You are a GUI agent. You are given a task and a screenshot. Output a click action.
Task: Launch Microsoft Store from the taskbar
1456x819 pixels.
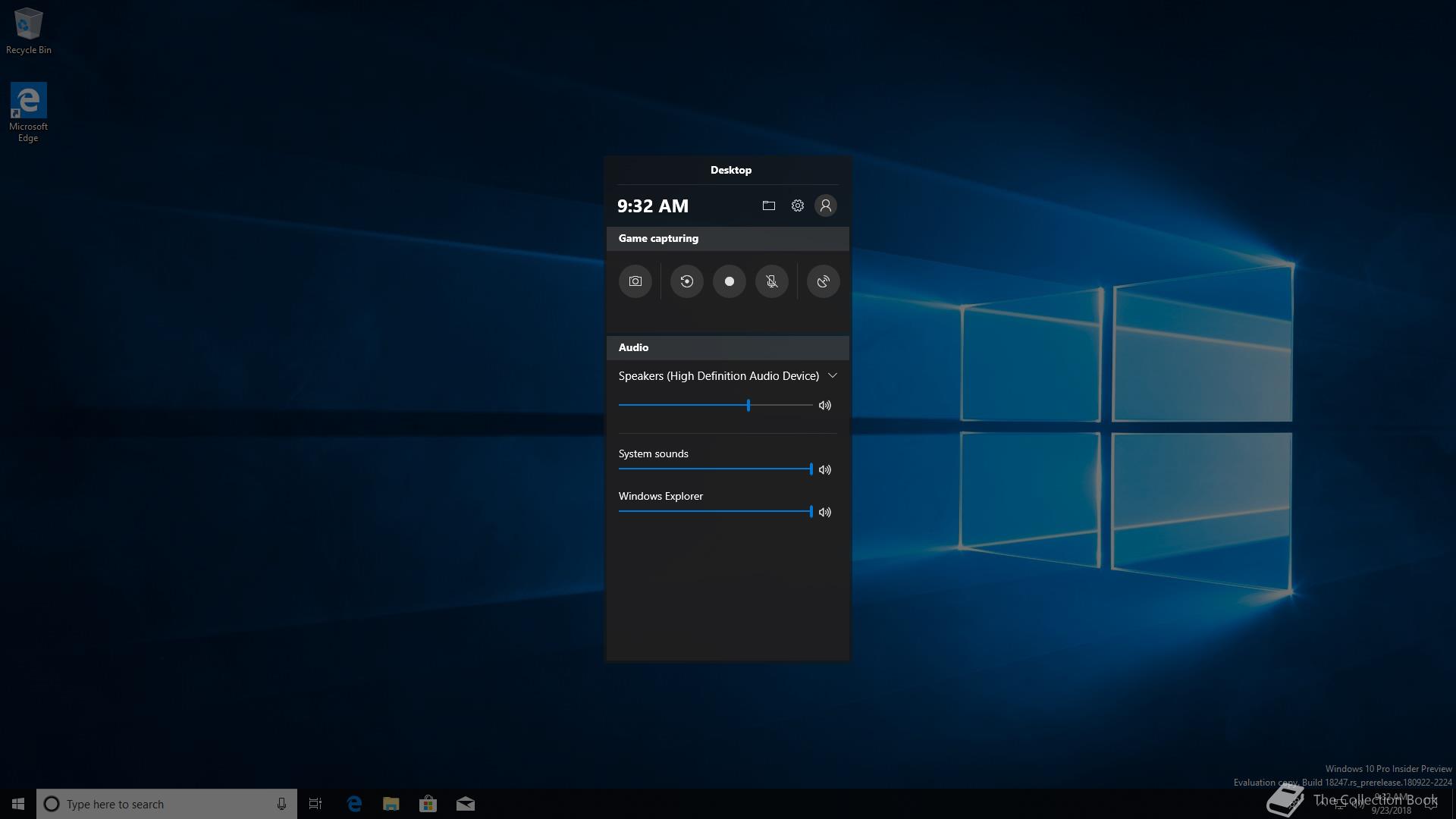pos(428,804)
